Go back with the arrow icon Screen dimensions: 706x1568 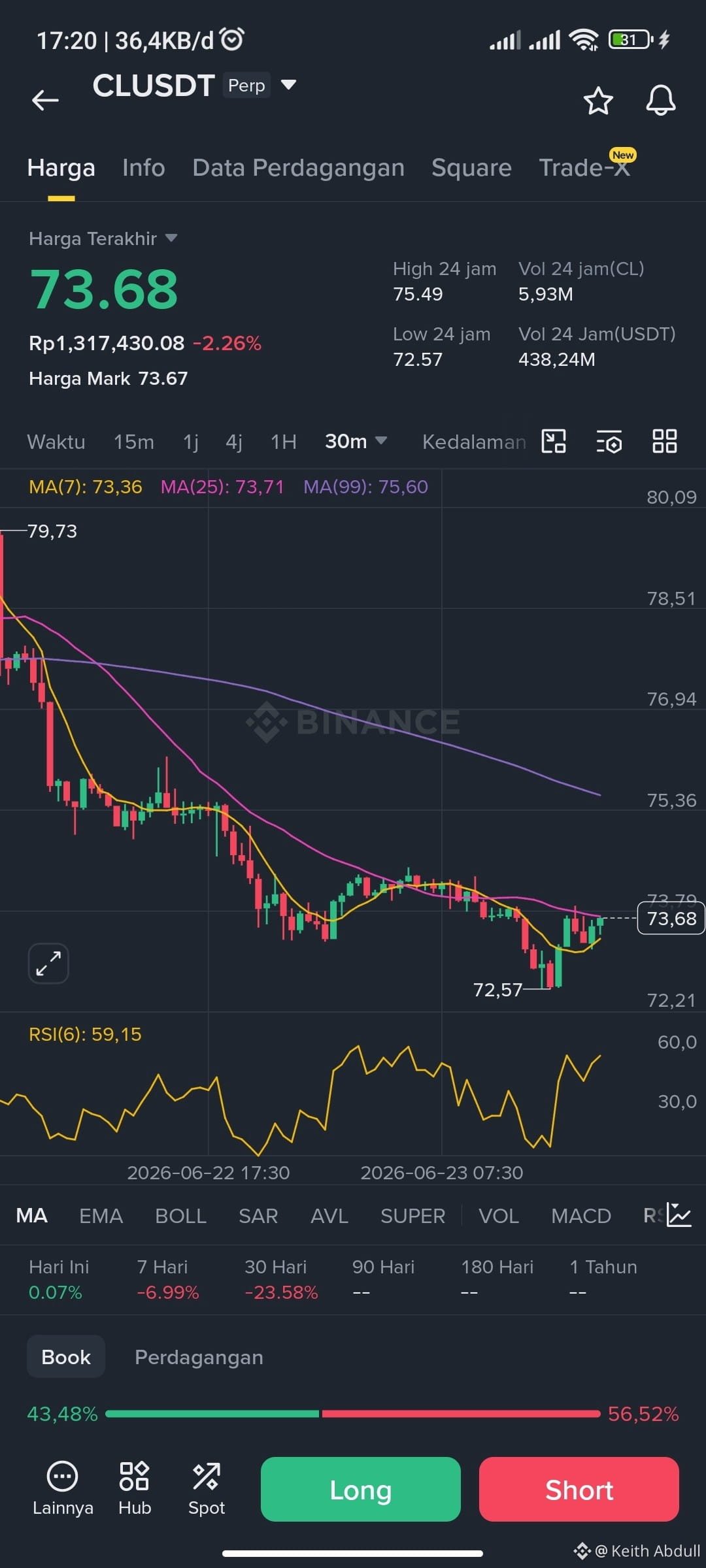click(x=45, y=100)
